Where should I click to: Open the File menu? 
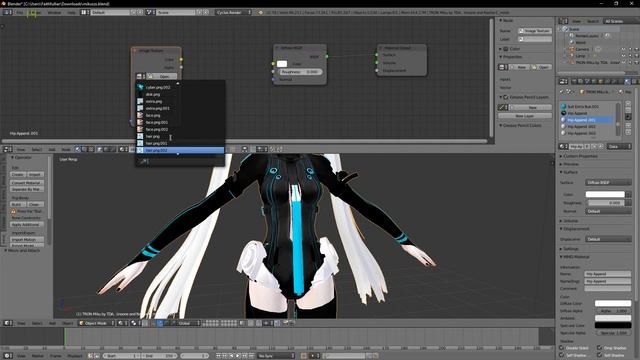pos(20,13)
